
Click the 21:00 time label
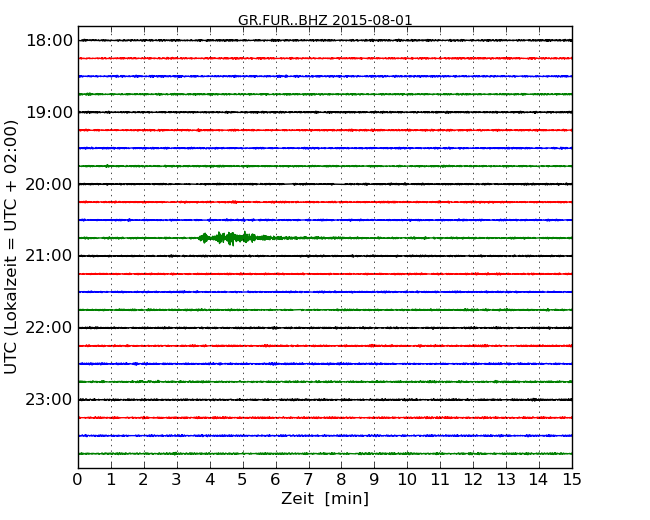[49, 256]
